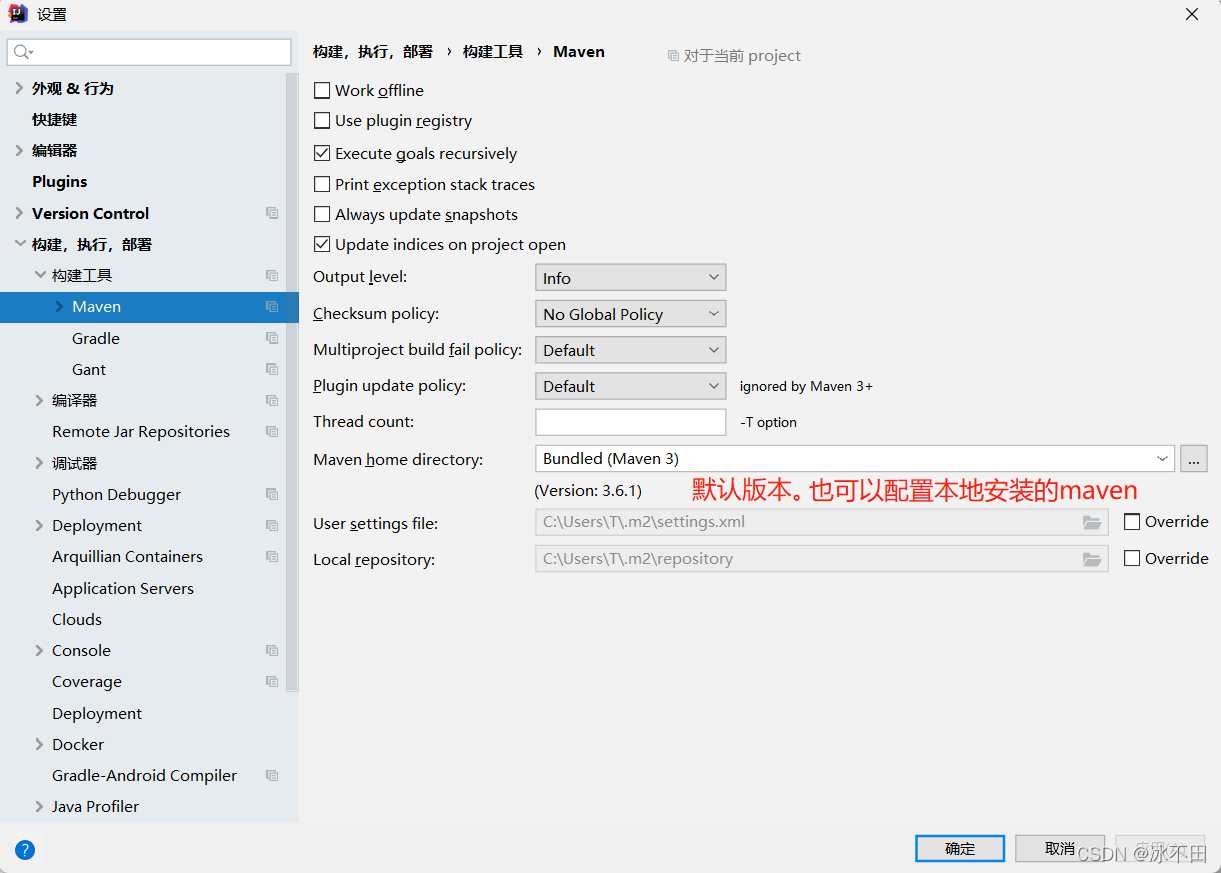Expand the Maven tree node arrow
The image size is (1221, 873).
point(59,307)
